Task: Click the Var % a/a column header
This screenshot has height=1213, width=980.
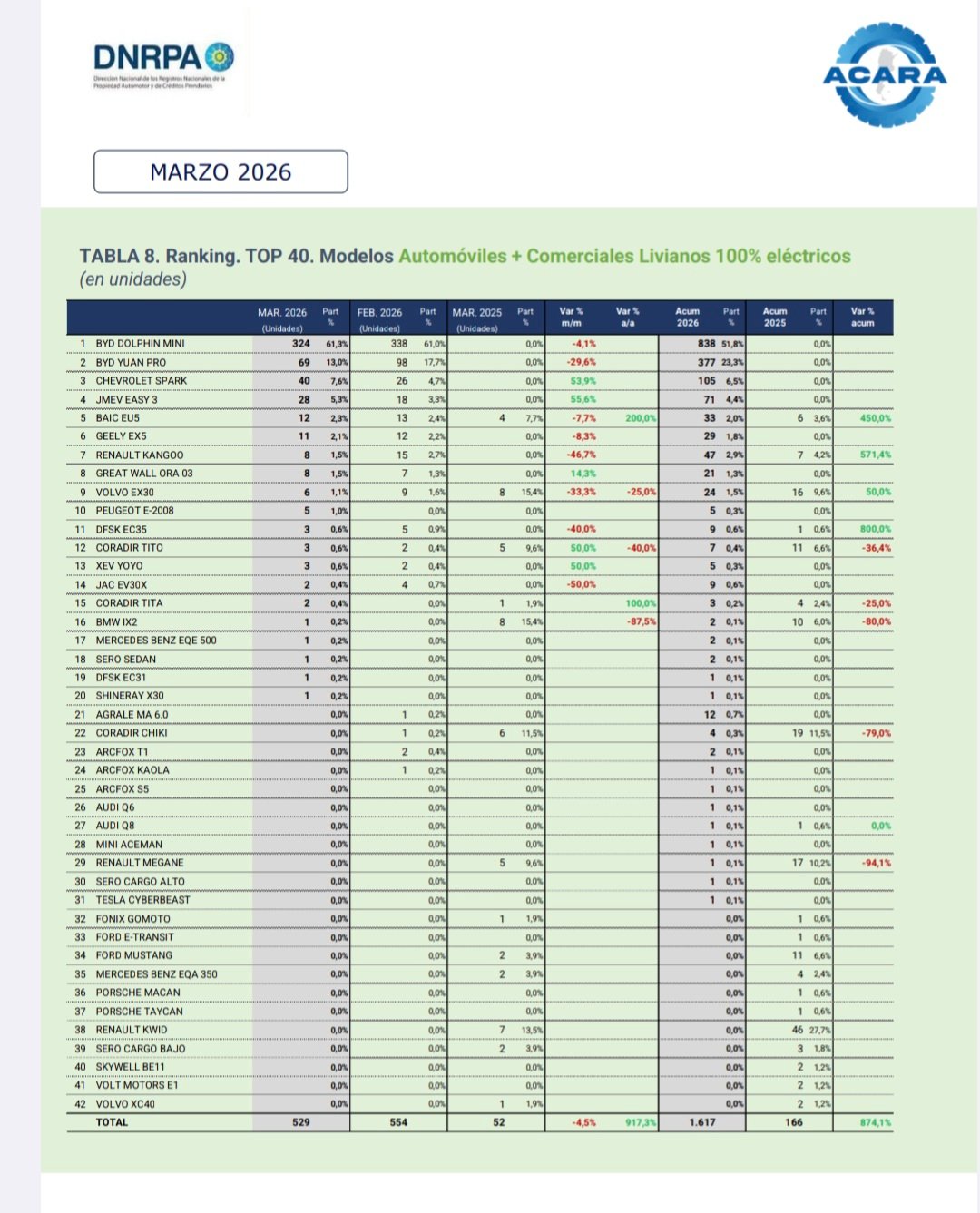Action: tap(628, 317)
